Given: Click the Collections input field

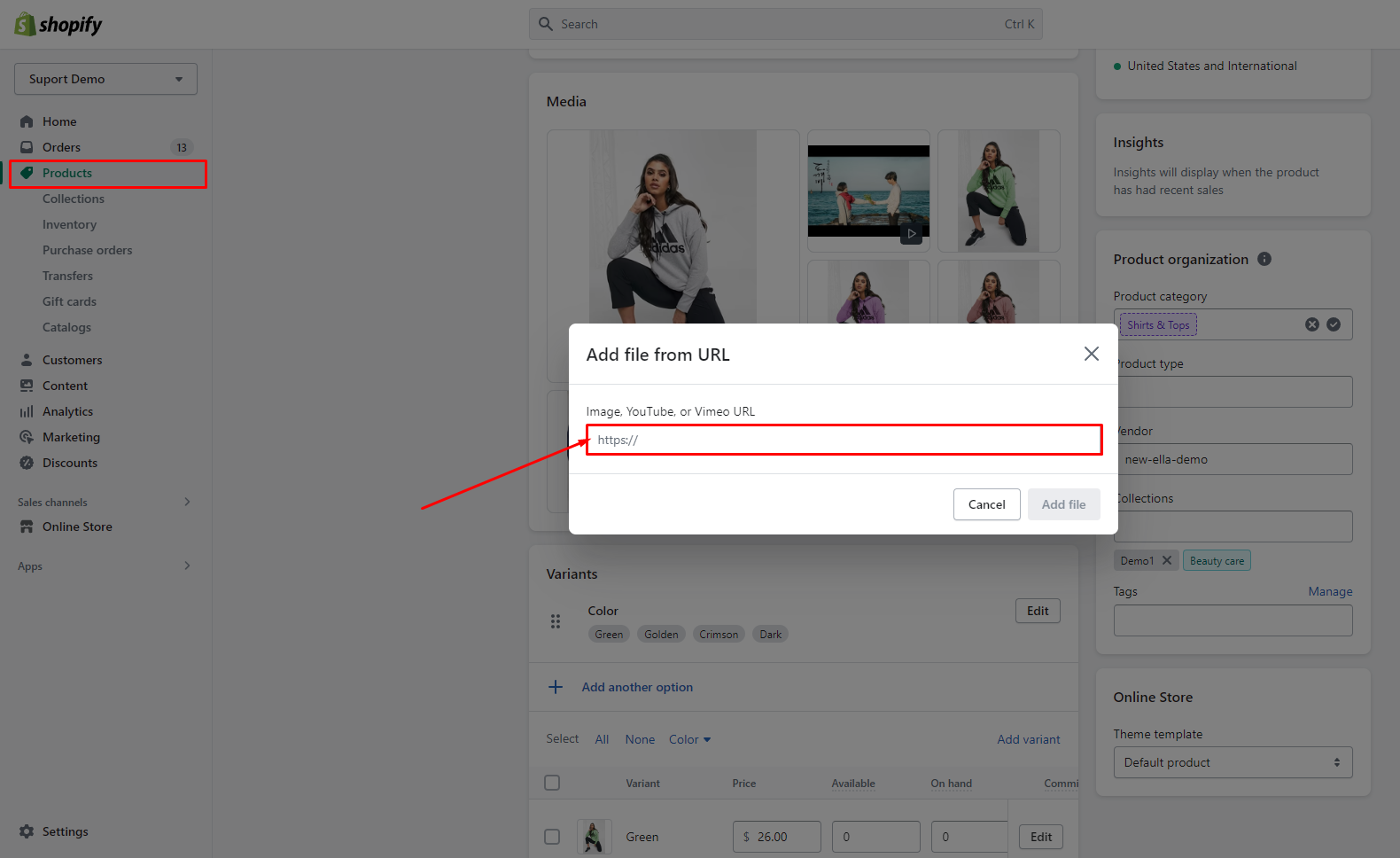Looking at the screenshot, I should (1233, 526).
